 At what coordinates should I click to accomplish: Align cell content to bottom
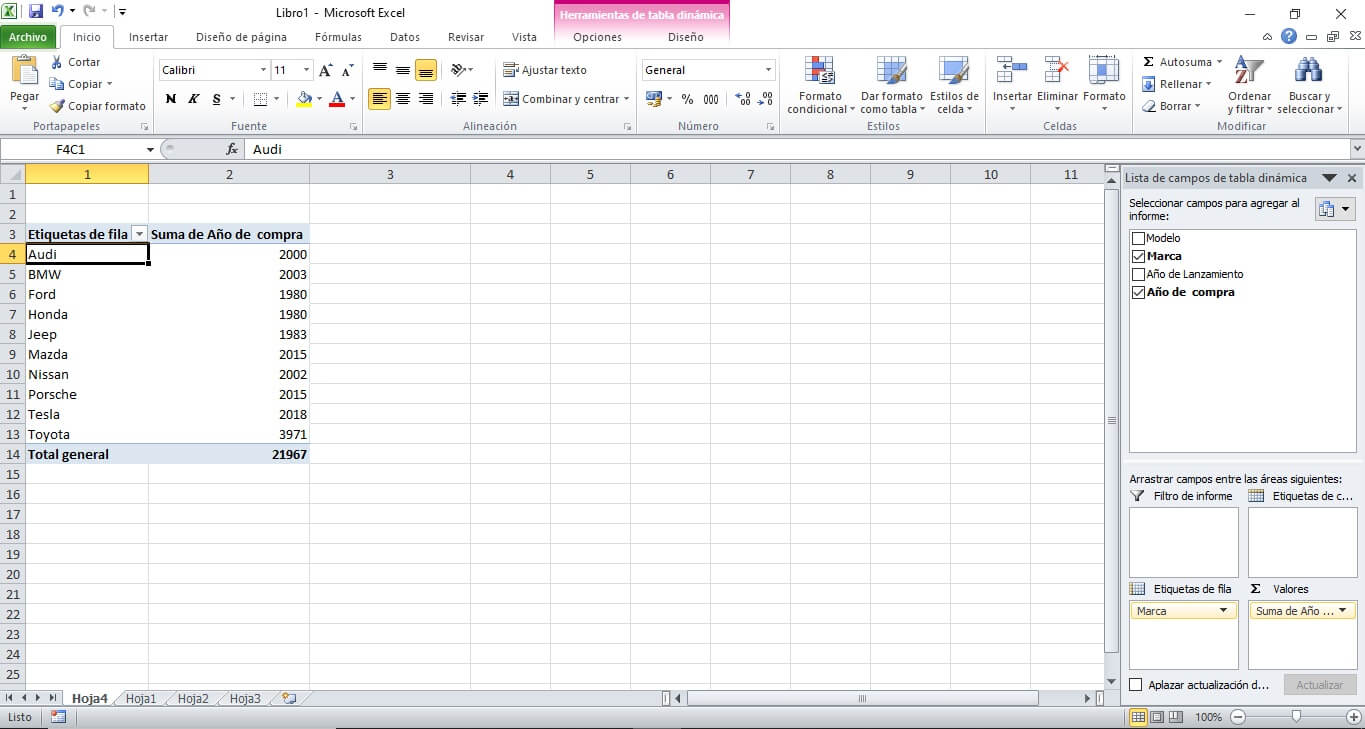[426, 70]
